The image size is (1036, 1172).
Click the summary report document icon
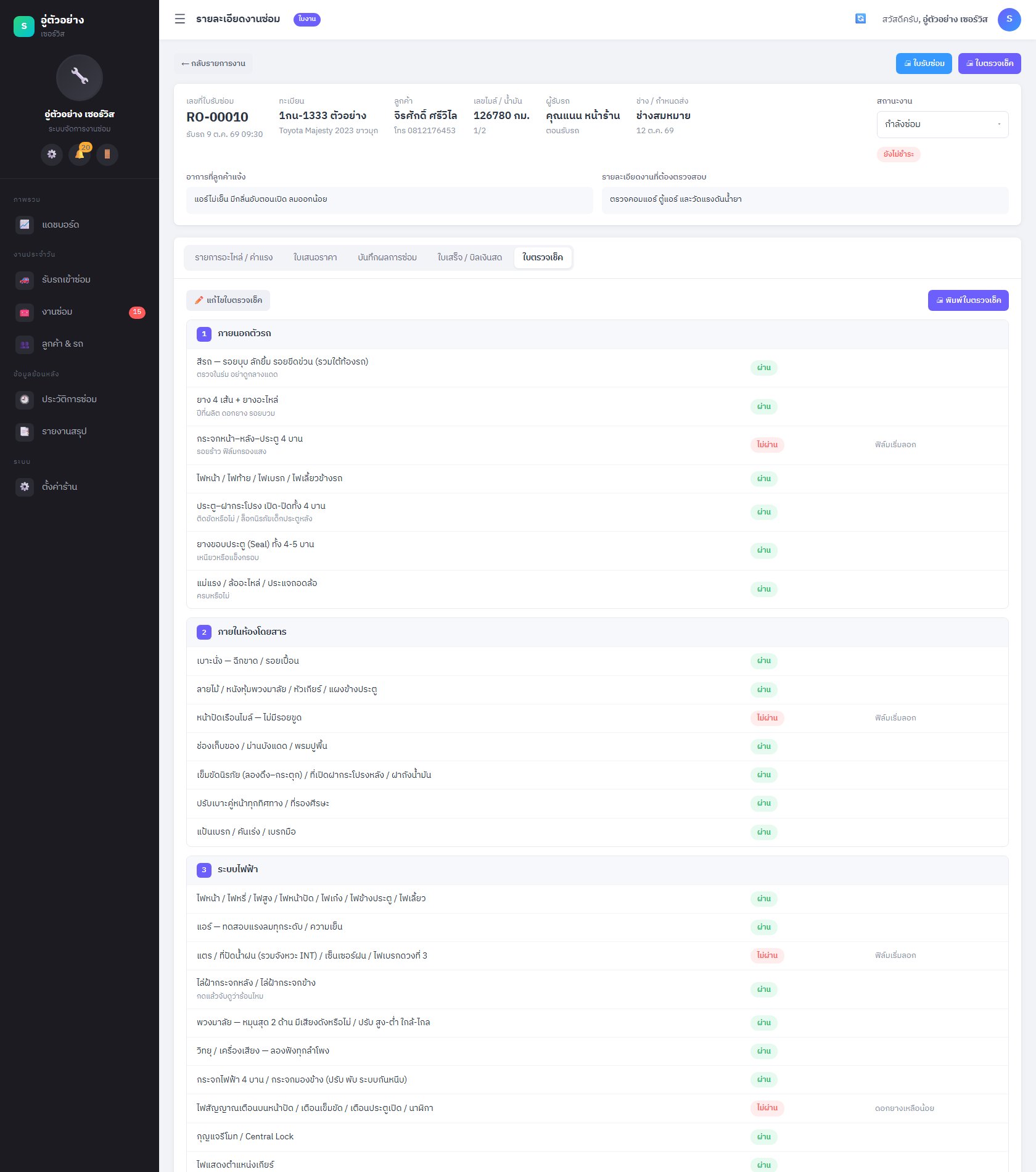pyautogui.click(x=25, y=432)
